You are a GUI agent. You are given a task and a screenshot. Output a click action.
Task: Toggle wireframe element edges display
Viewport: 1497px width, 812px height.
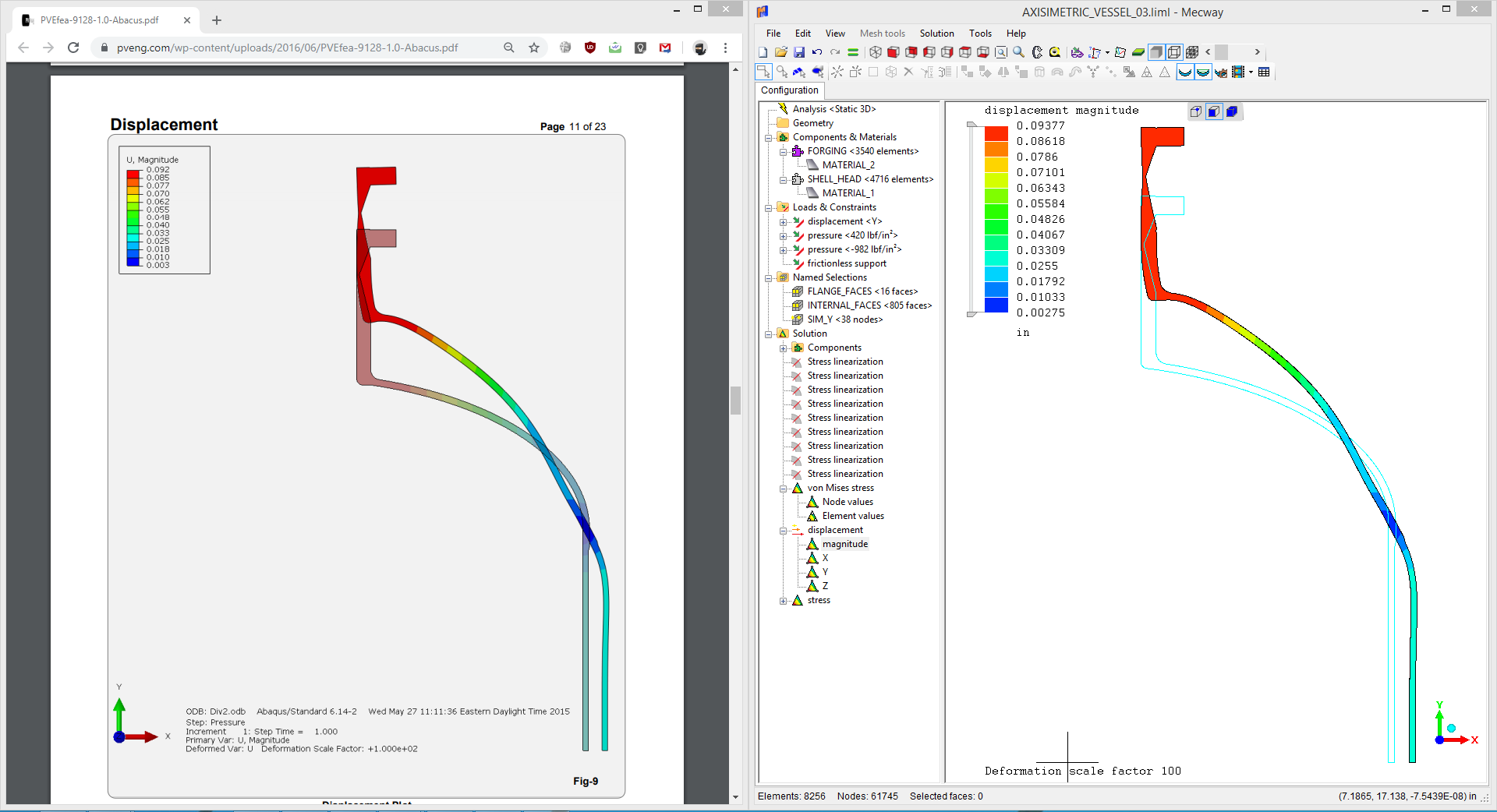1174,52
